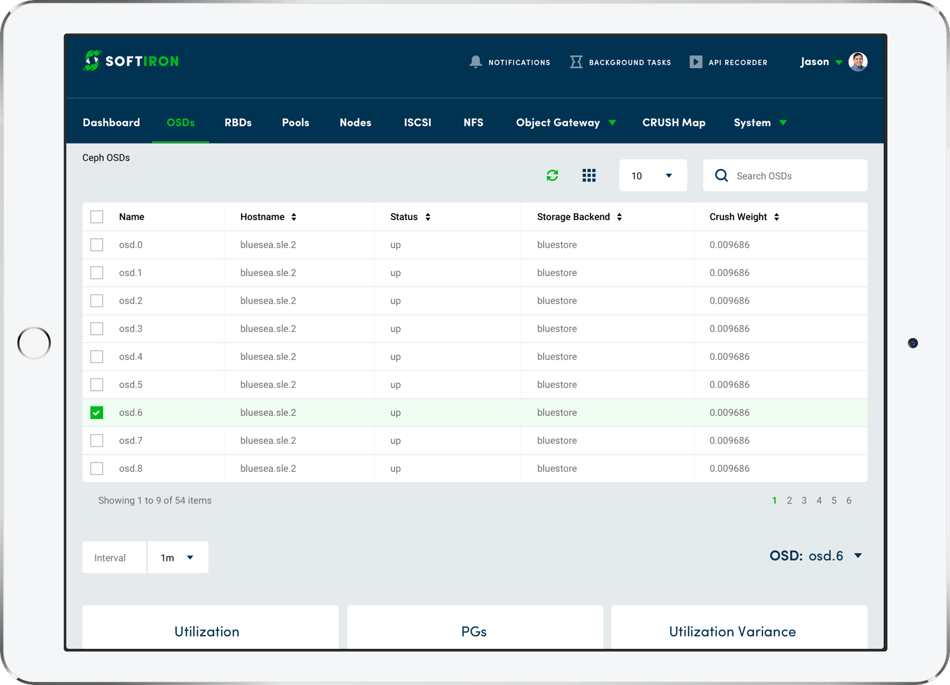Open Background Tasks hourglass icon
The image size is (950, 685).
point(576,62)
